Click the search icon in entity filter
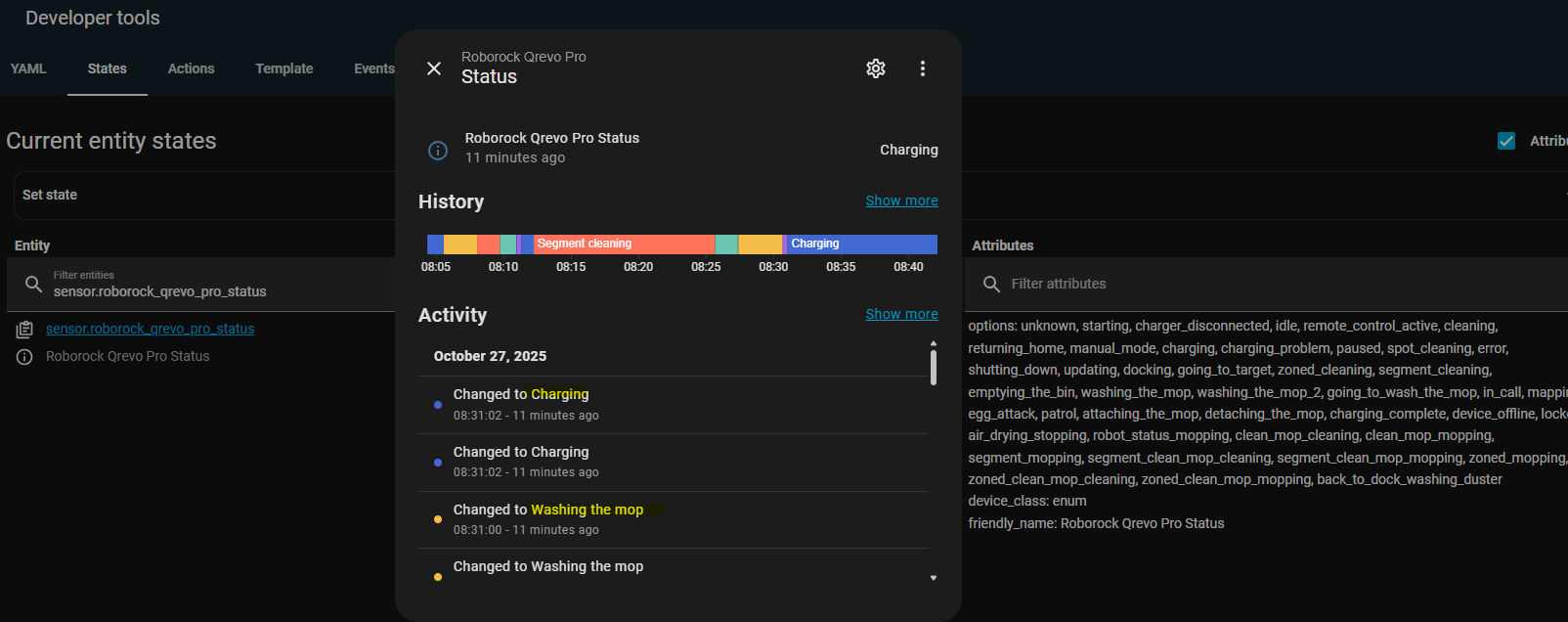 (x=33, y=284)
